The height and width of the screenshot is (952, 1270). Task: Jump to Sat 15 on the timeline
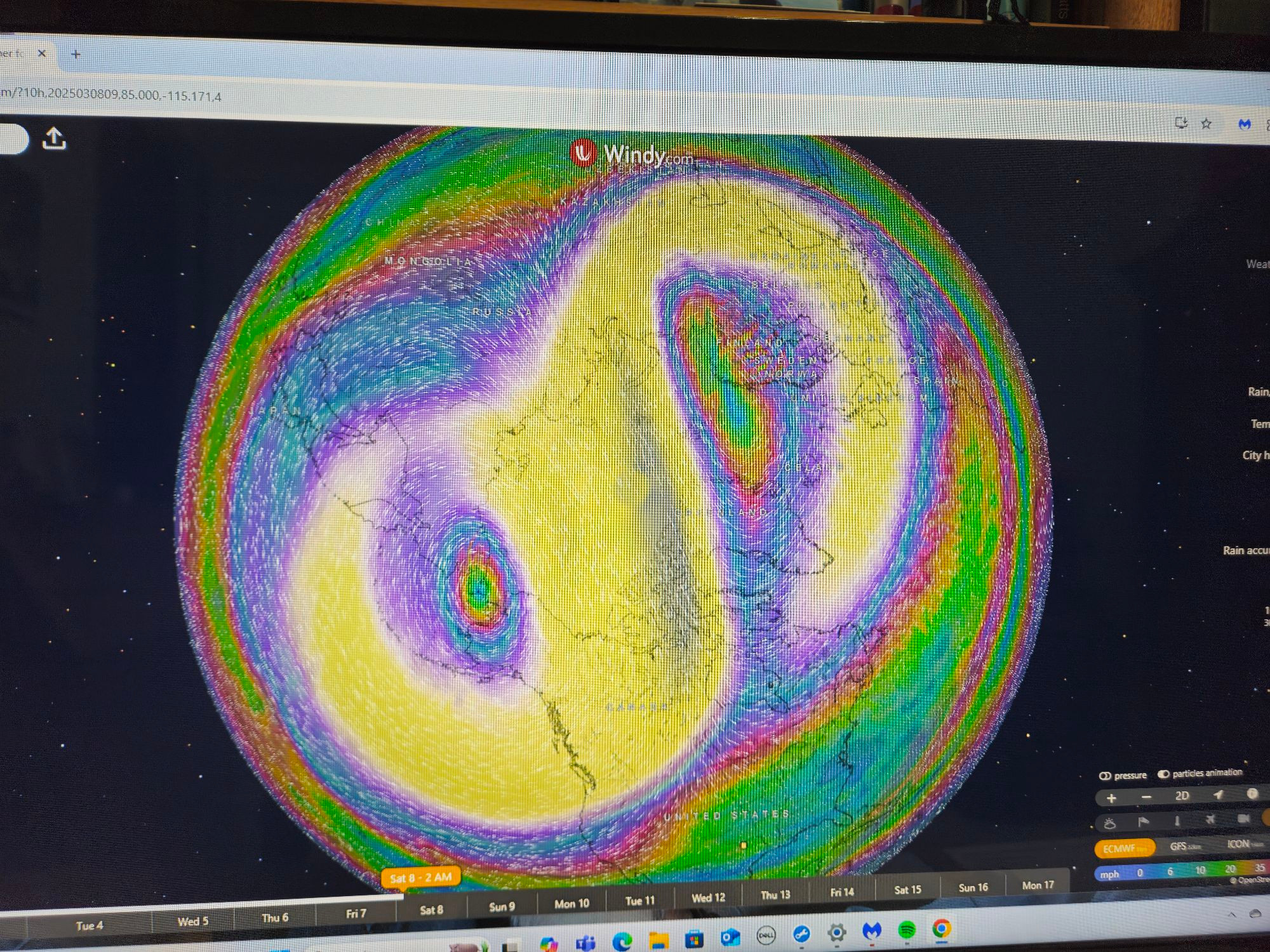(907, 890)
